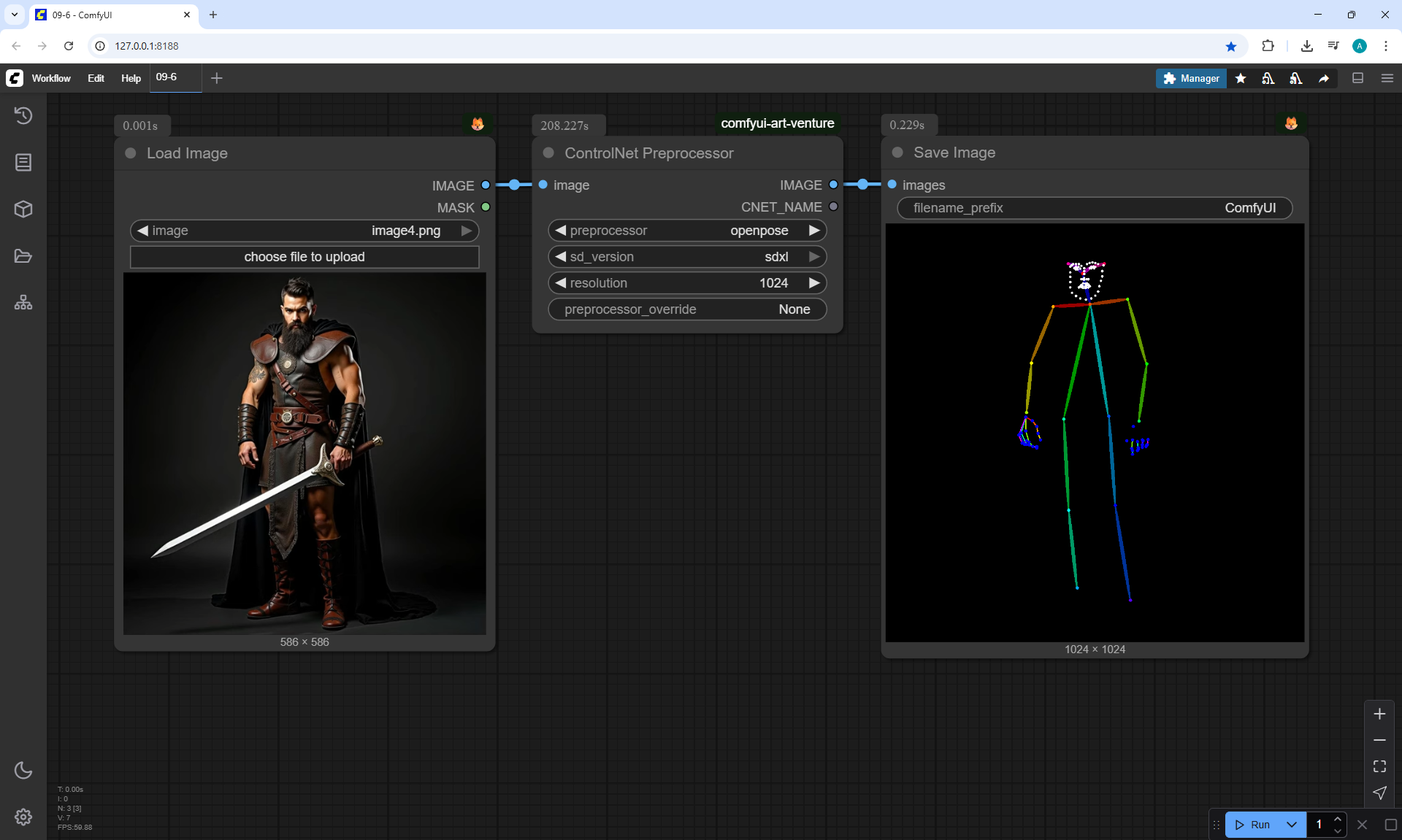Screen dimensions: 1402x840
Task: Increase the resolution 1024 value arrow
Action: pyautogui.click(x=814, y=283)
